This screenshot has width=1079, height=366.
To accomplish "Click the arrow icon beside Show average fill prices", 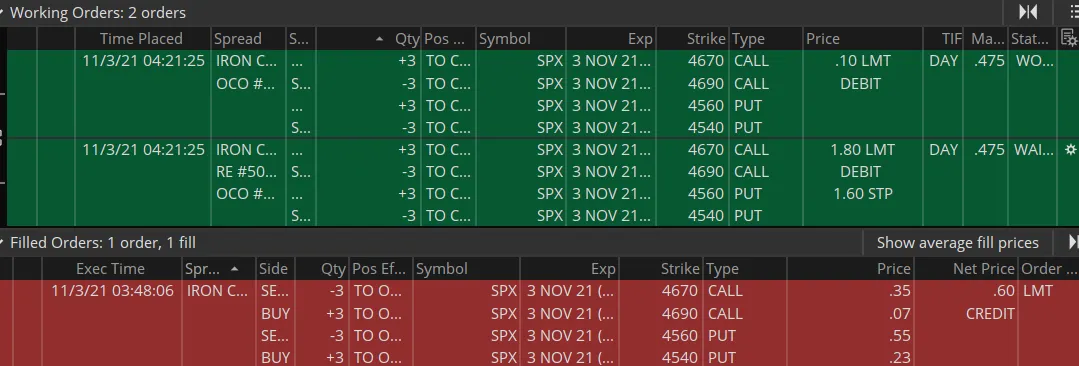I will (1073, 242).
